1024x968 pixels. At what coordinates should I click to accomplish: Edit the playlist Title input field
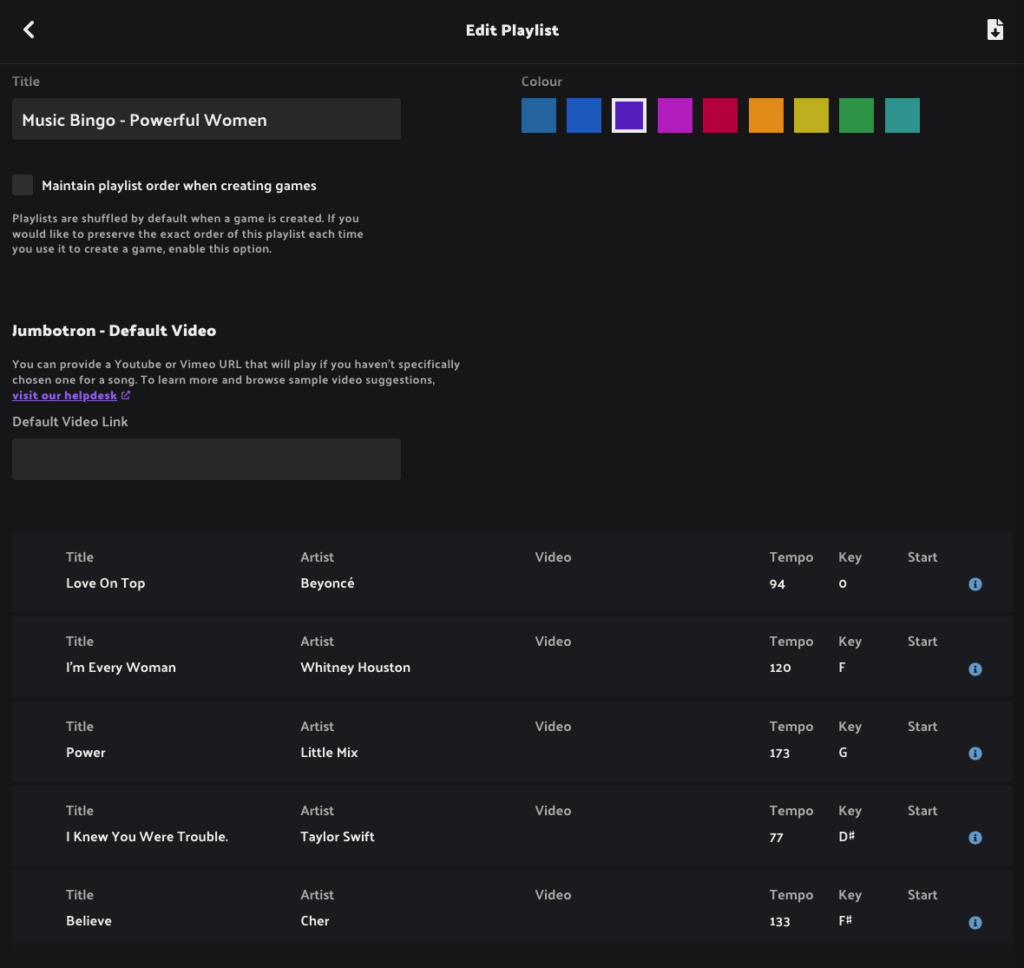206,119
